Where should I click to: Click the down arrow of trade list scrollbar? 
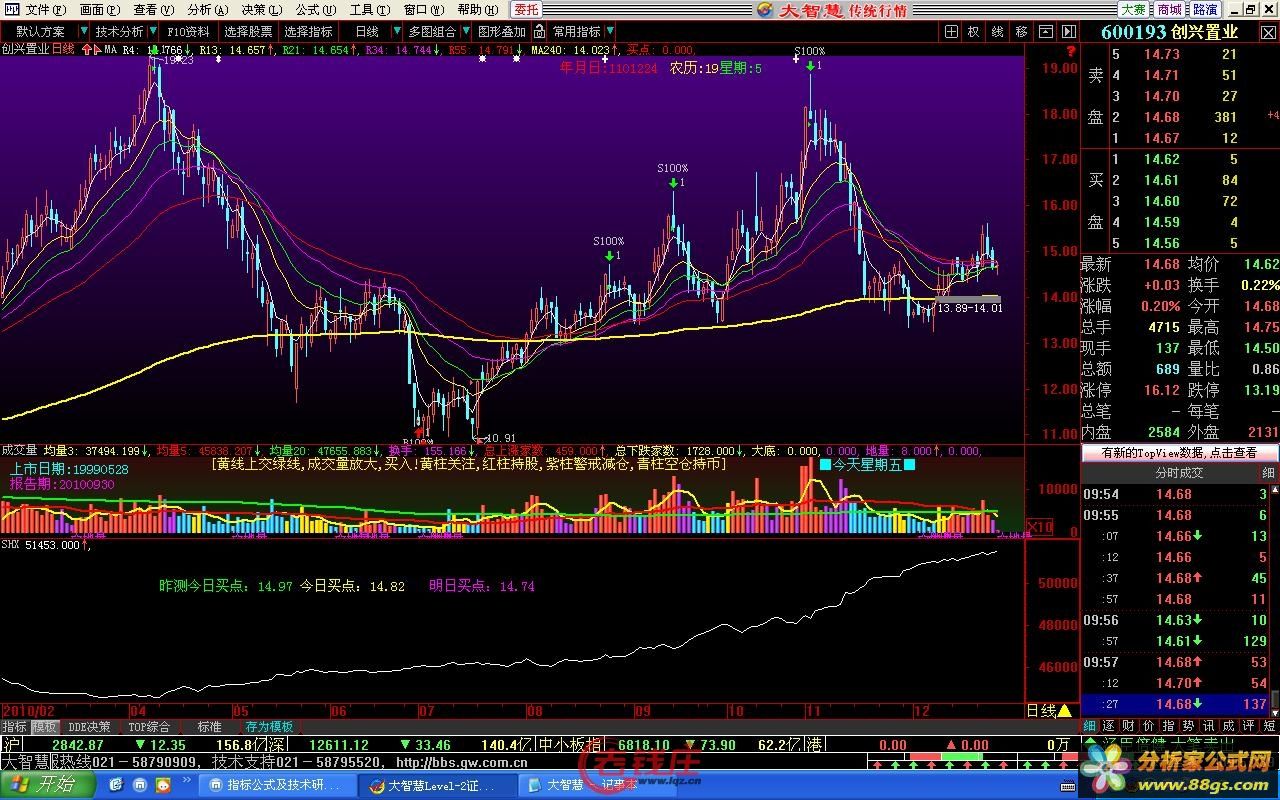1274,711
